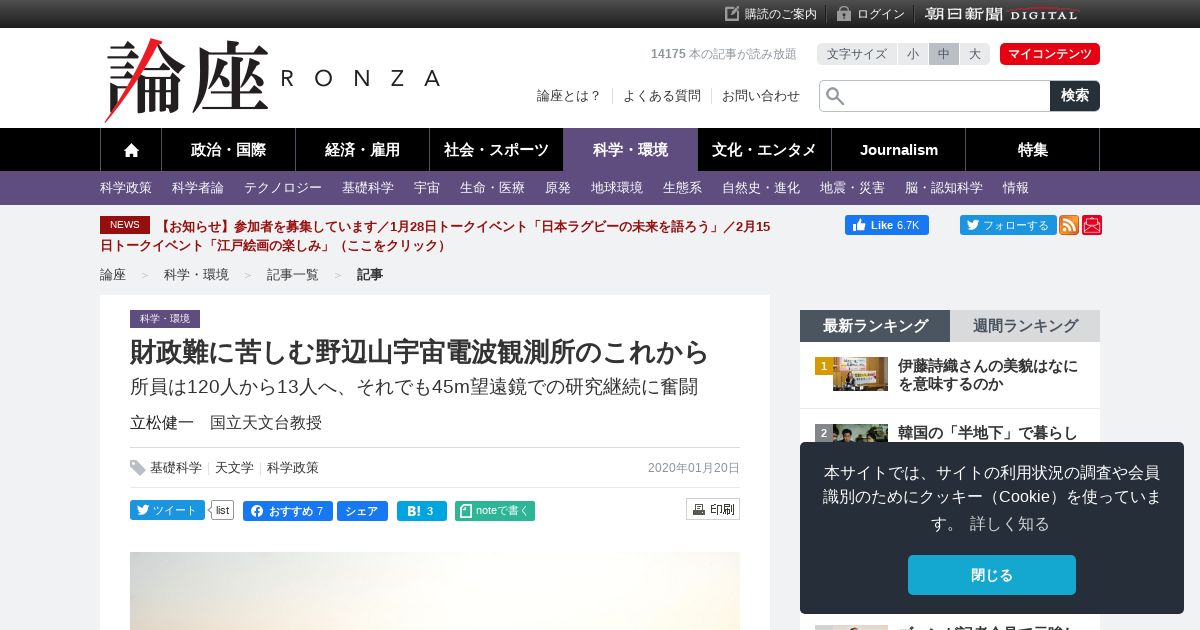Open the 経済・雇用 menu
This screenshot has width=1200, height=630.
click(362, 150)
